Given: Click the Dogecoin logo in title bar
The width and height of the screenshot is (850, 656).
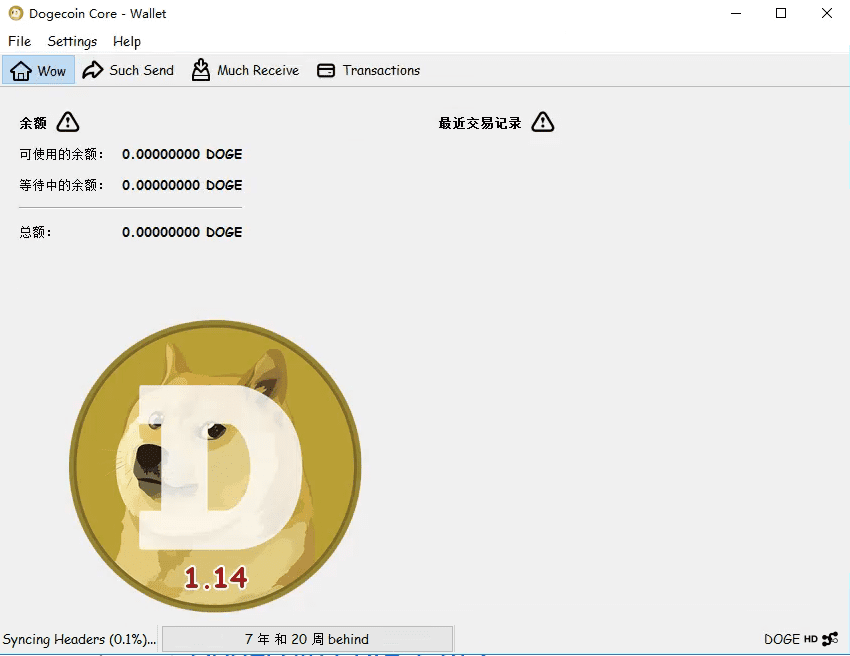Looking at the screenshot, I should pos(15,14).
